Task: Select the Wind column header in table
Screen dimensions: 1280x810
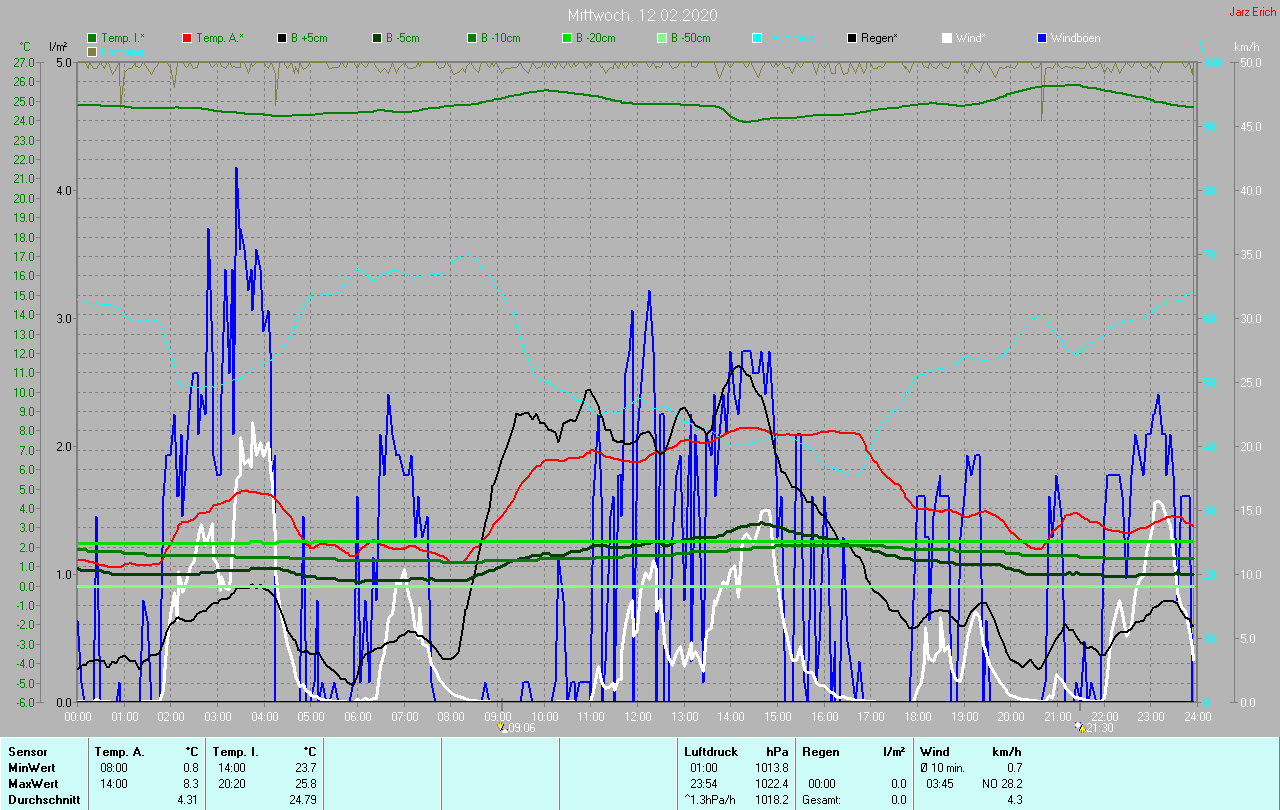Action: 935,751
